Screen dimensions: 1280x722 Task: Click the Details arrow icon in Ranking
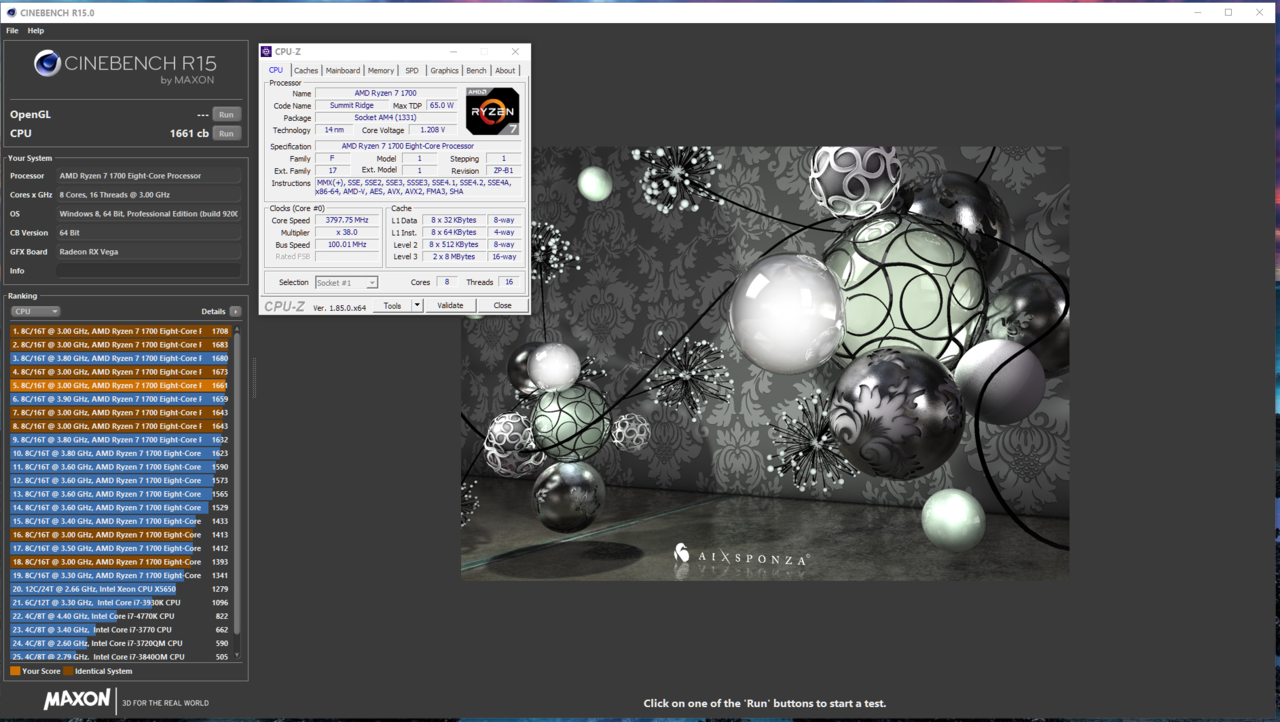[x=235, y=311]
